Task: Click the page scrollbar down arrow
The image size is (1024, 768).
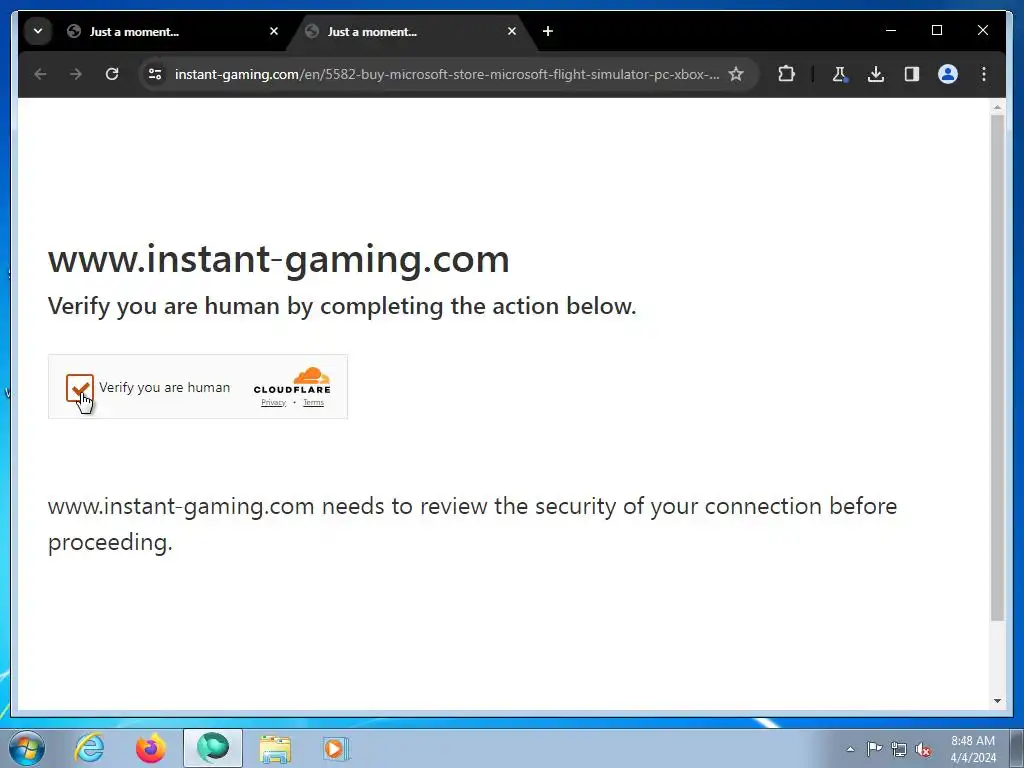Action: pyautogui.click(x=997, y=701)
